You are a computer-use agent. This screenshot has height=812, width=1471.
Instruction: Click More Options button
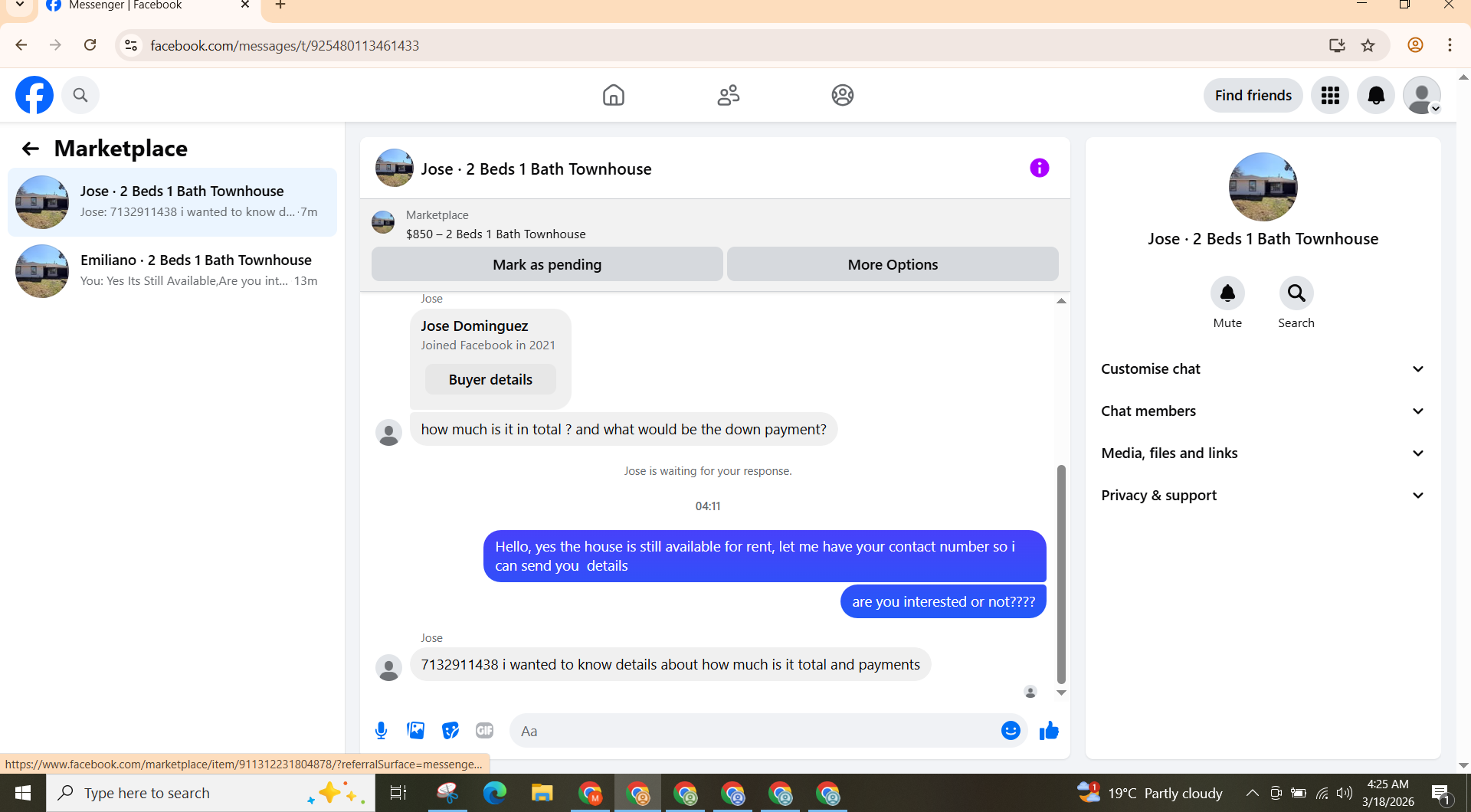pos(893,264)
